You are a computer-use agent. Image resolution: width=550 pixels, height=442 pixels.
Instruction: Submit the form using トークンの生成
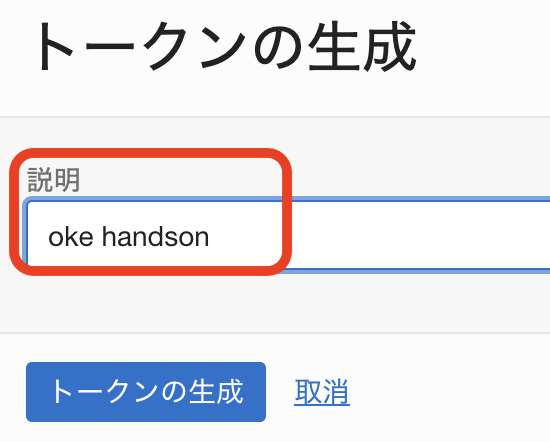pos(146,392)
